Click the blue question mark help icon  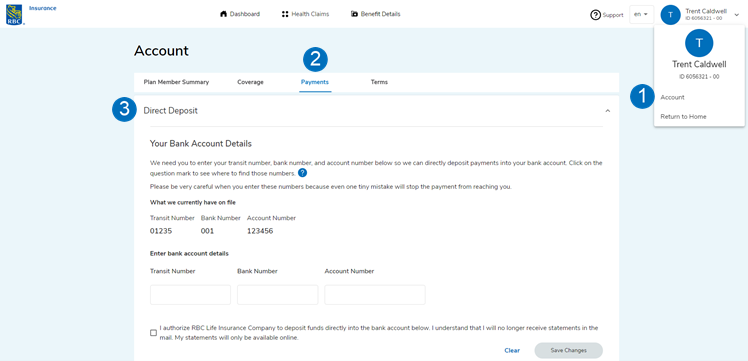(302, 173)
